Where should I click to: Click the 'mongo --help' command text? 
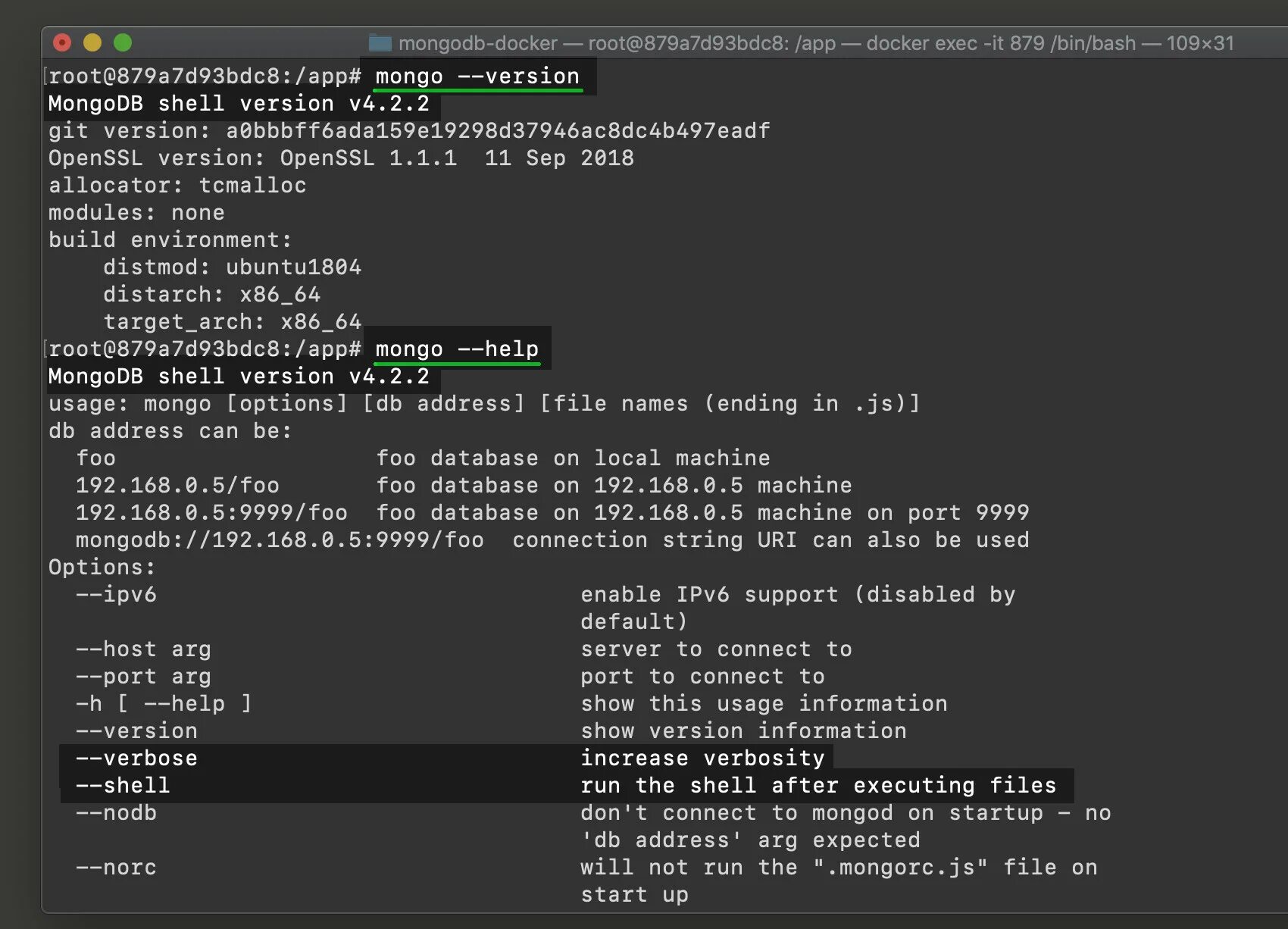click(x=457, y=349)
